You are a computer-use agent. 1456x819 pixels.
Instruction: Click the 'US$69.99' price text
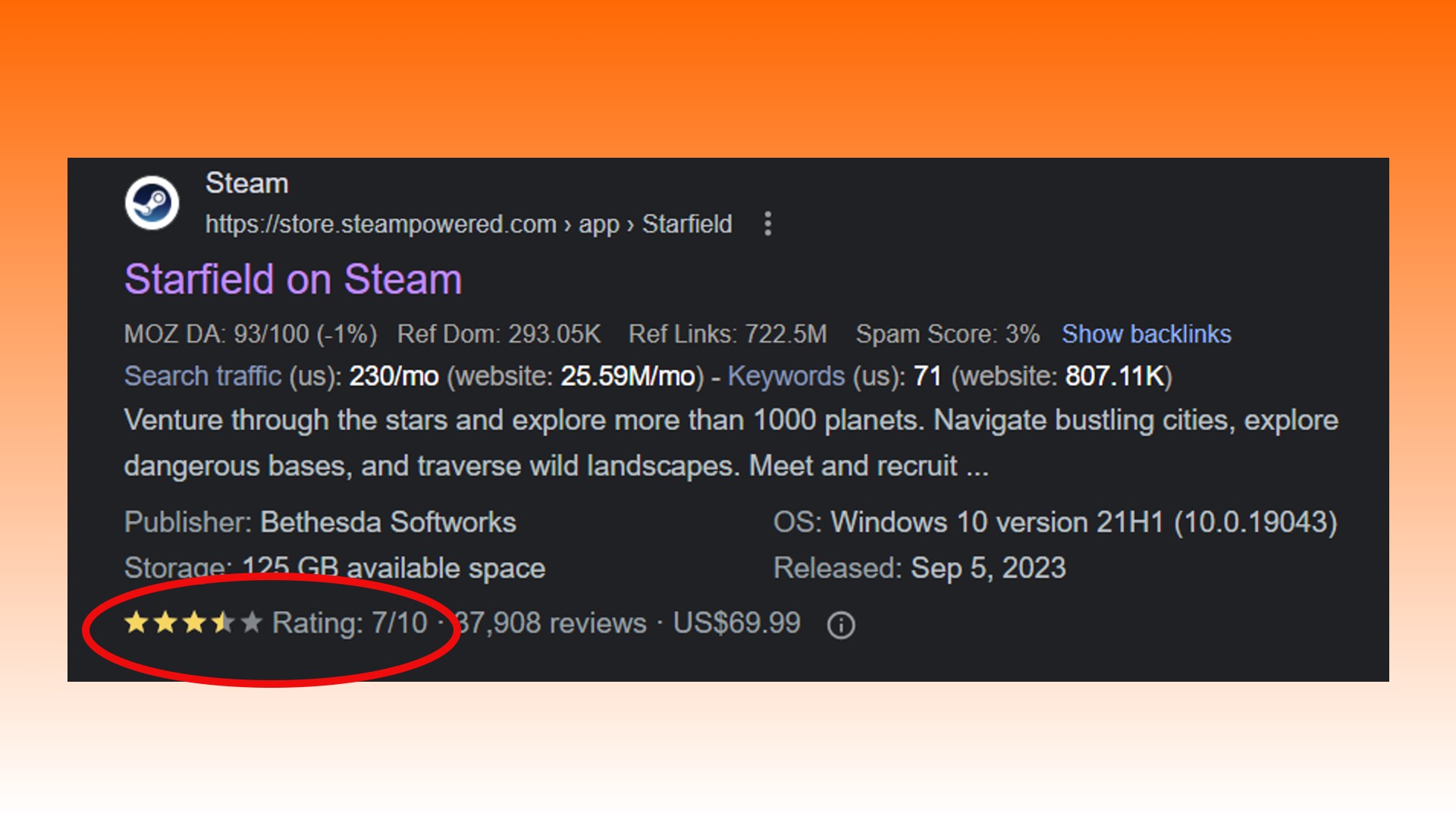point(736,623)
